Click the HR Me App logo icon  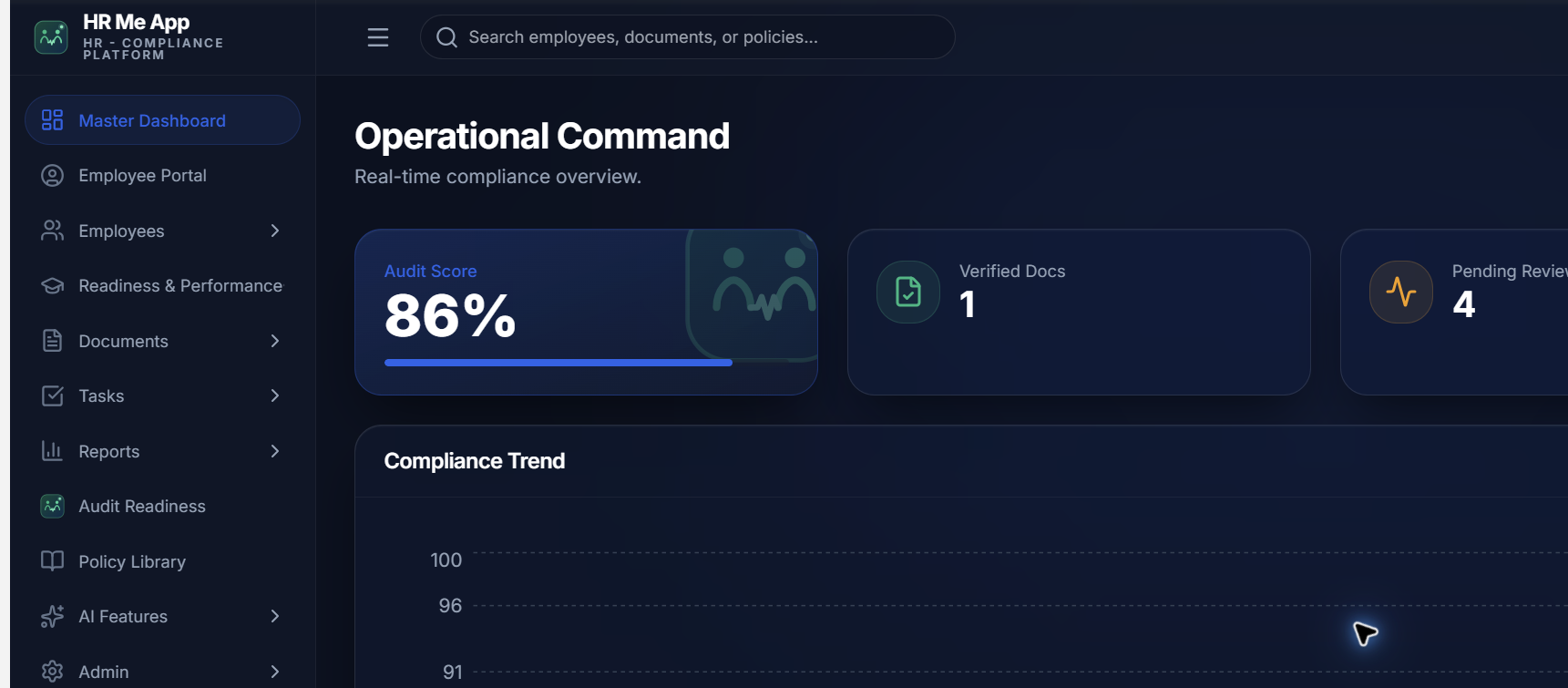tap(51, 37)
